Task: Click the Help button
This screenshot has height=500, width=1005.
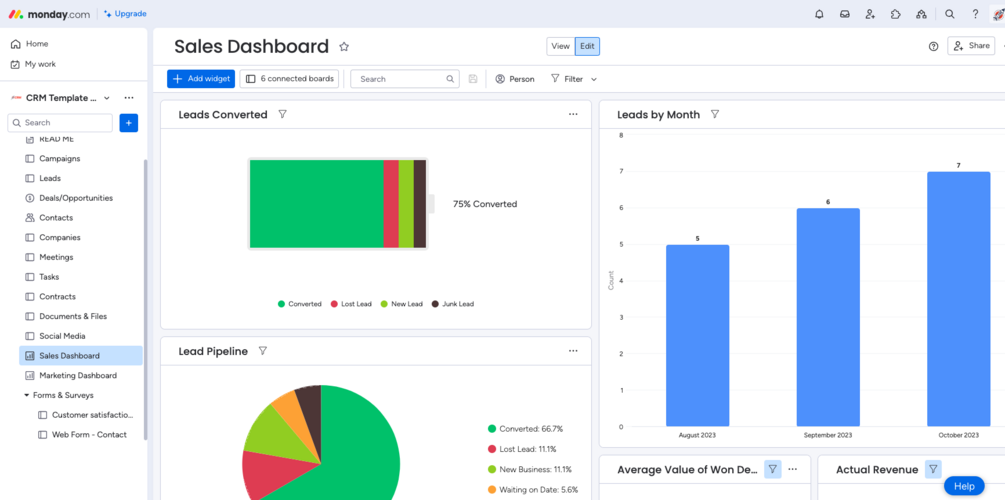Action: [x=964, y=486]
